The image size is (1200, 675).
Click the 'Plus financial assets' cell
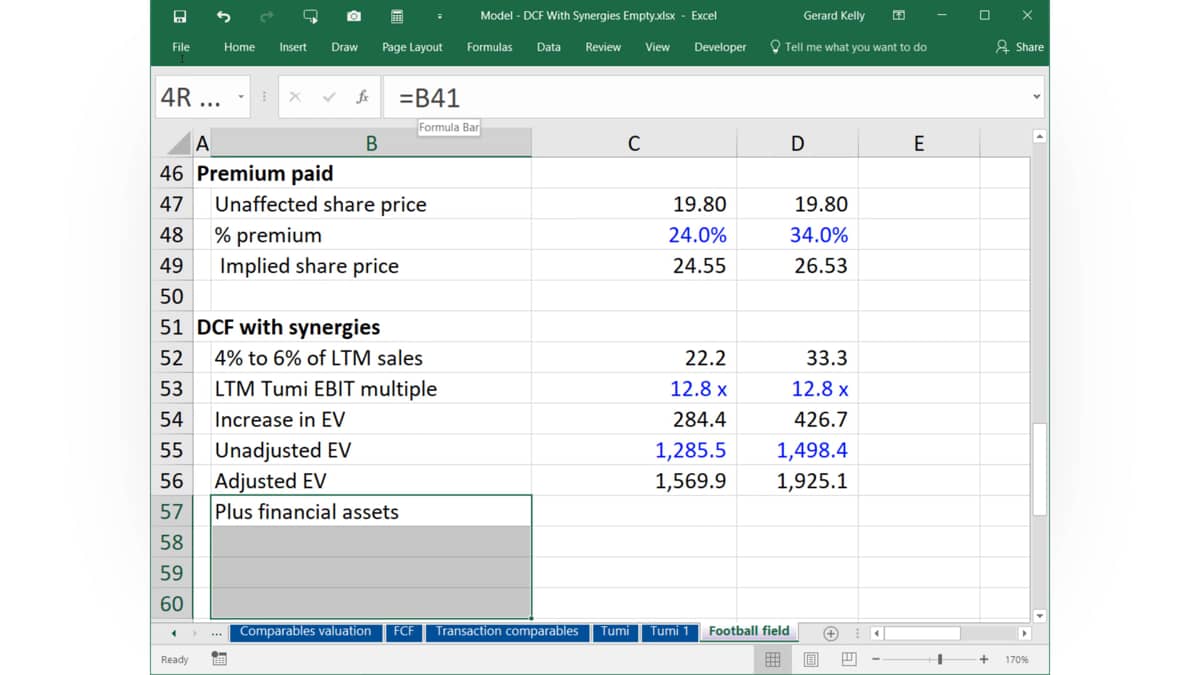(371, 512)
